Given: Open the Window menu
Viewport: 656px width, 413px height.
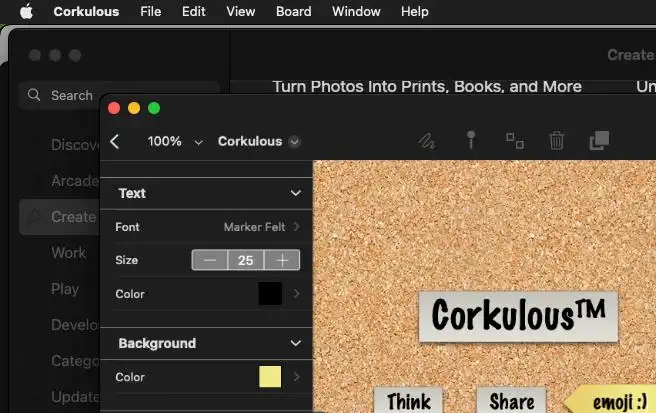Looking at the screenshot, I should point(356,11).
